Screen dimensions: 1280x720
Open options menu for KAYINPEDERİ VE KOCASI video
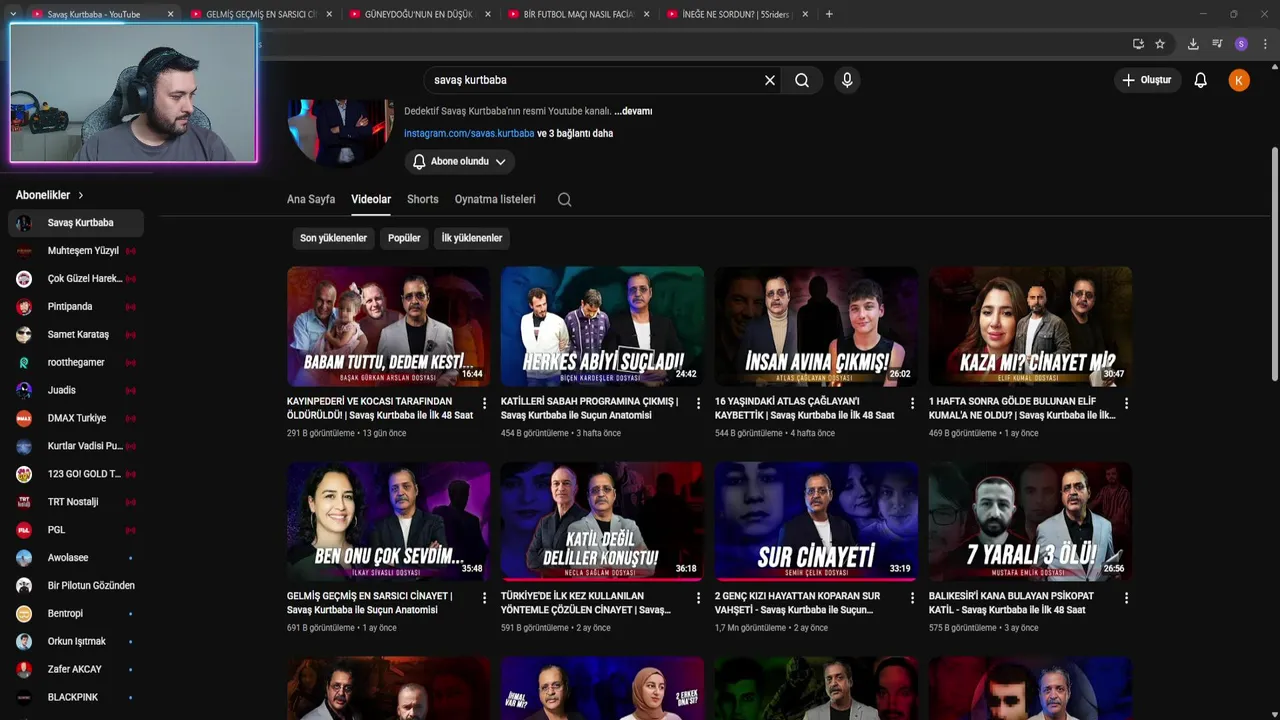pos(485,403)
